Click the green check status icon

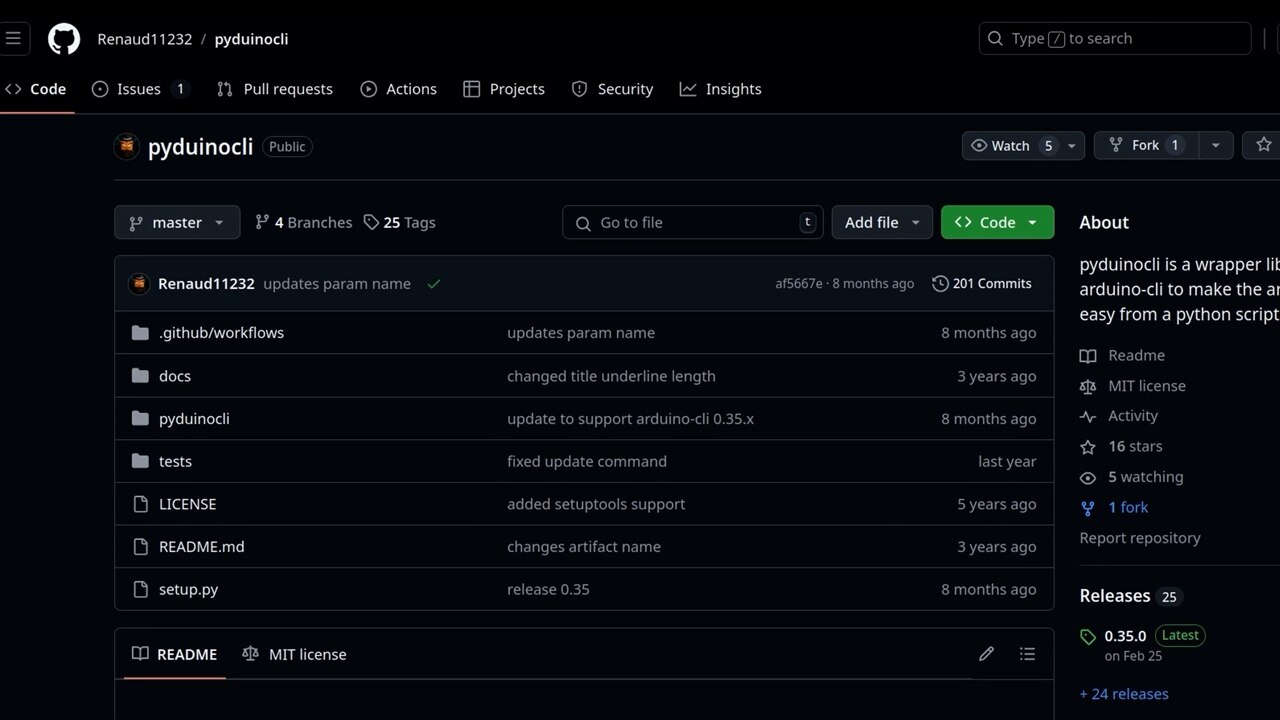(434, 284)
